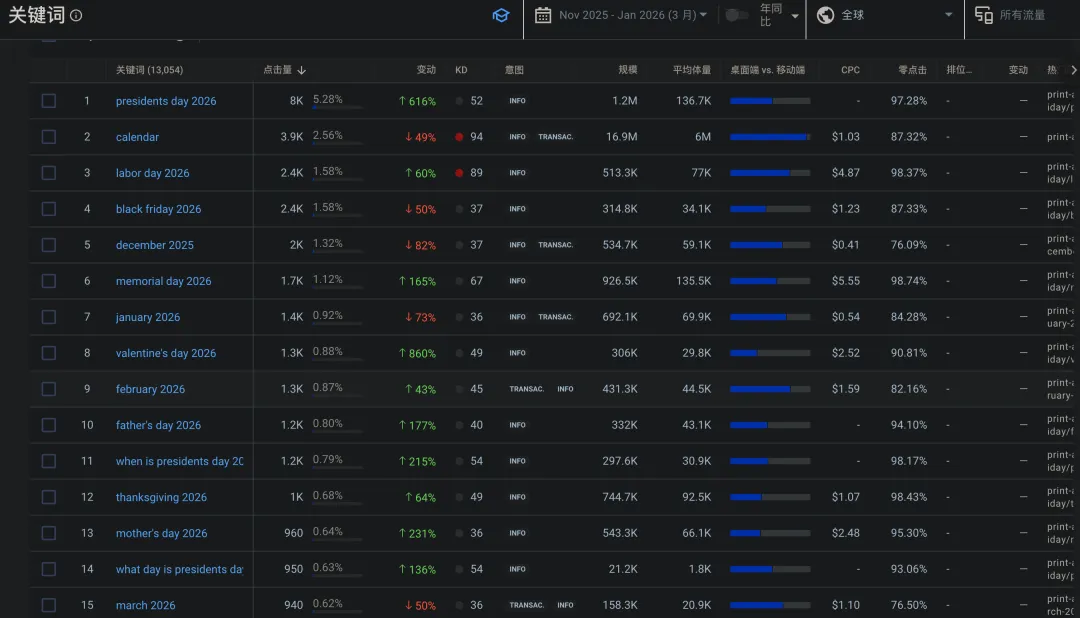Screen dimensions: 1080x618
Task: Tick the checkbox beside march 2026
Action: pyautogui.click(x=49, y=605)
